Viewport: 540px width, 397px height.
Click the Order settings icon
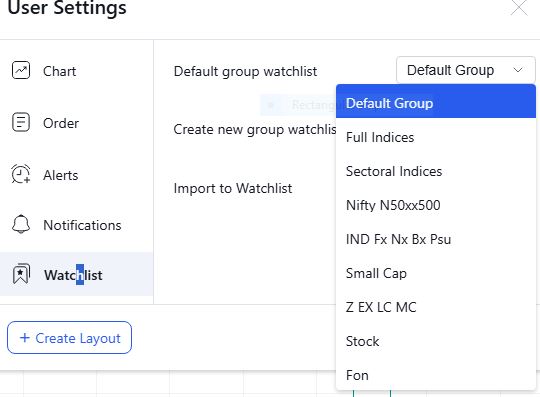pyautogui.click(x=21, y=122)
